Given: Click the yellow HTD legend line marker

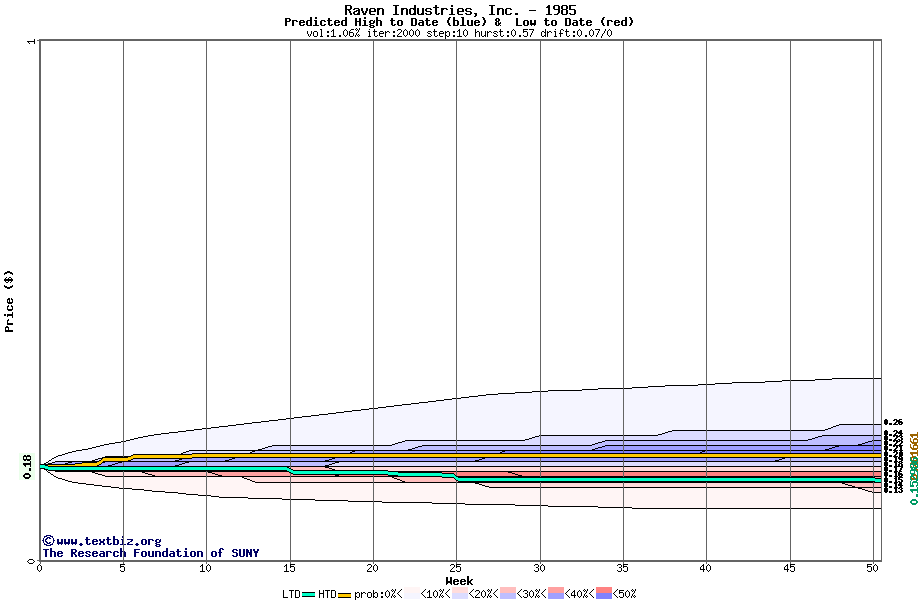Looking at the screenshot, I should 345,594.
